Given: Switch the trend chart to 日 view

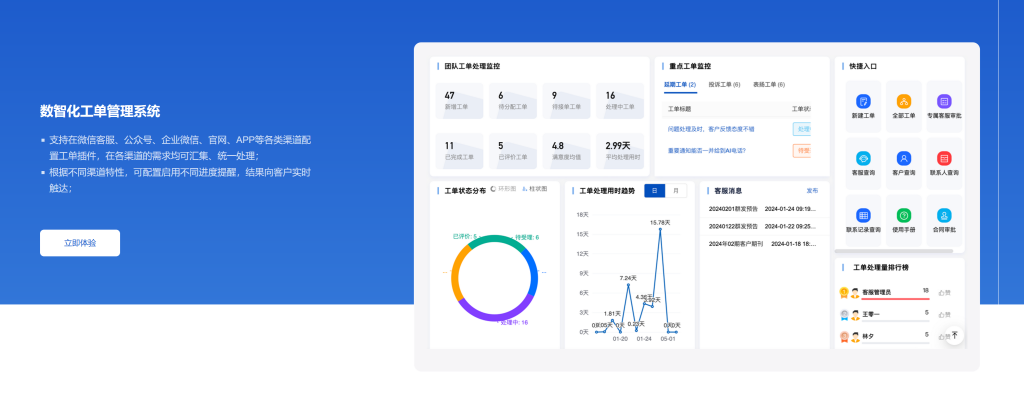Looking at the screenshot, I should (x=655, y=190).
